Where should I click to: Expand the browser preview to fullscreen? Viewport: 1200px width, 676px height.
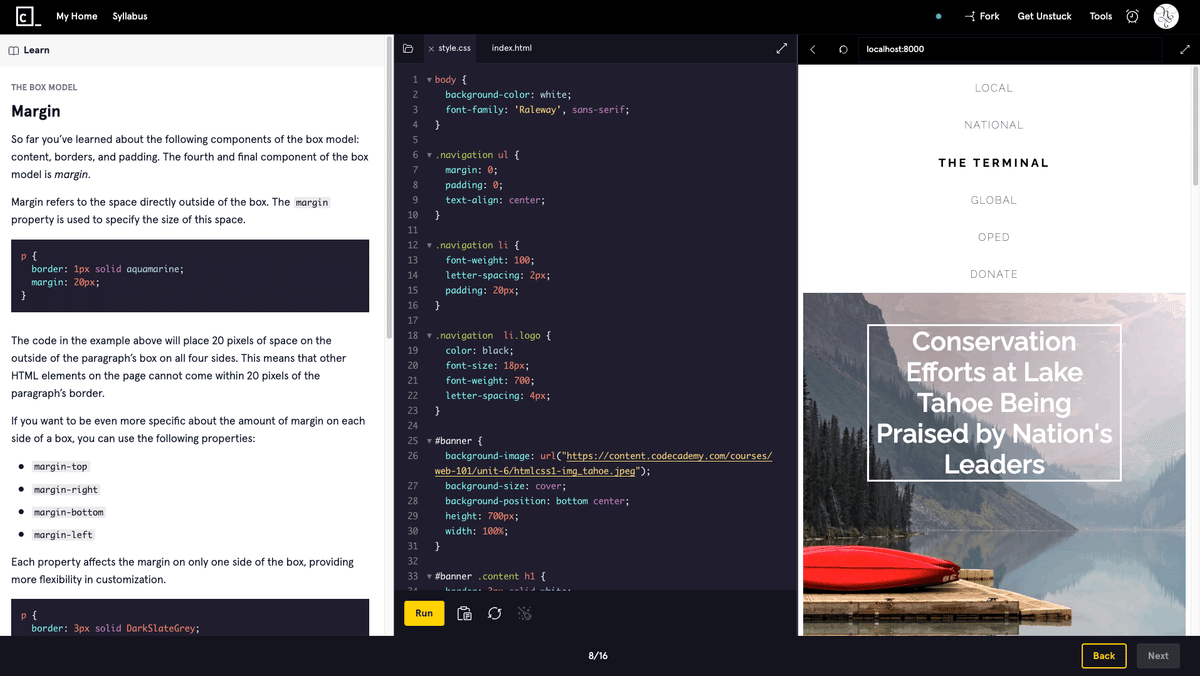(1185, 49)
